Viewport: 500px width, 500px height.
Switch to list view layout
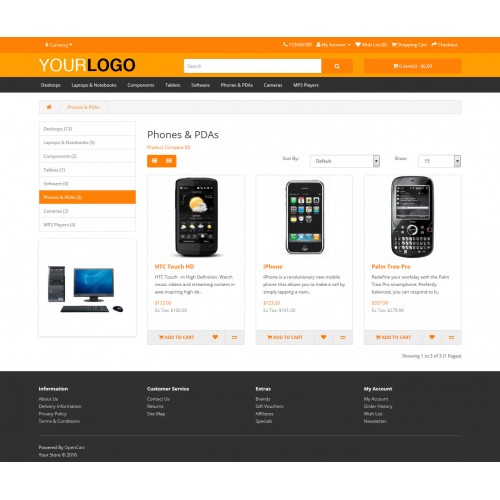pos(155,161)
